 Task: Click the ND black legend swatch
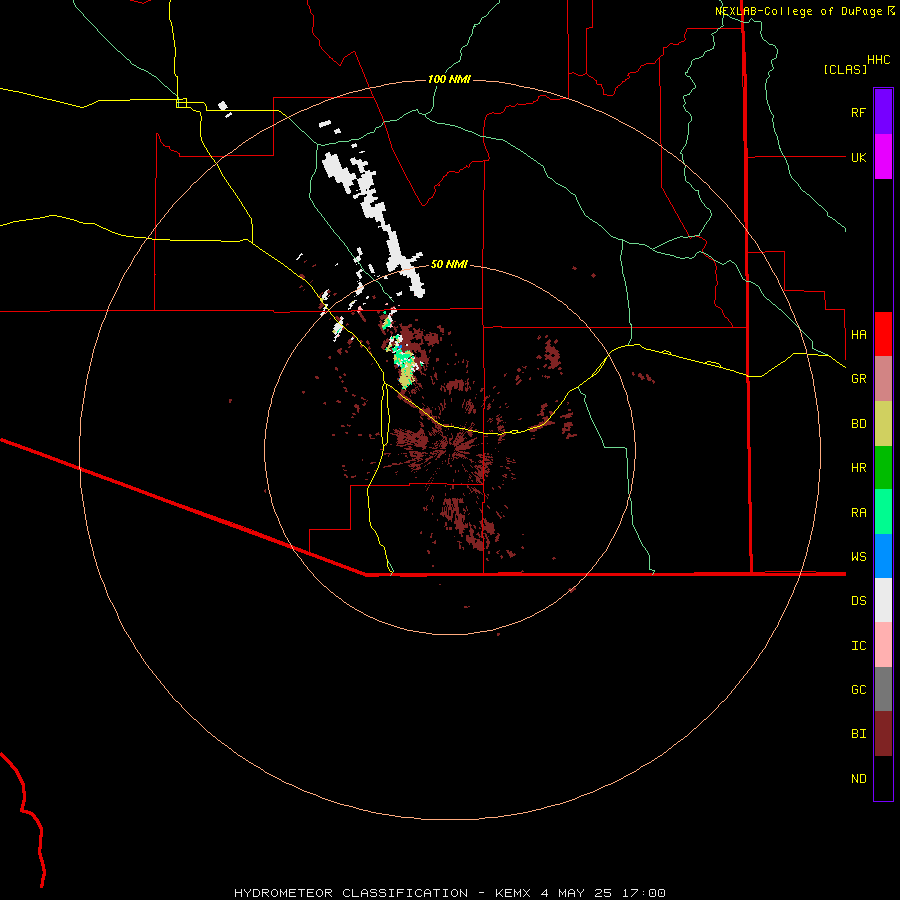coord(883,778)
